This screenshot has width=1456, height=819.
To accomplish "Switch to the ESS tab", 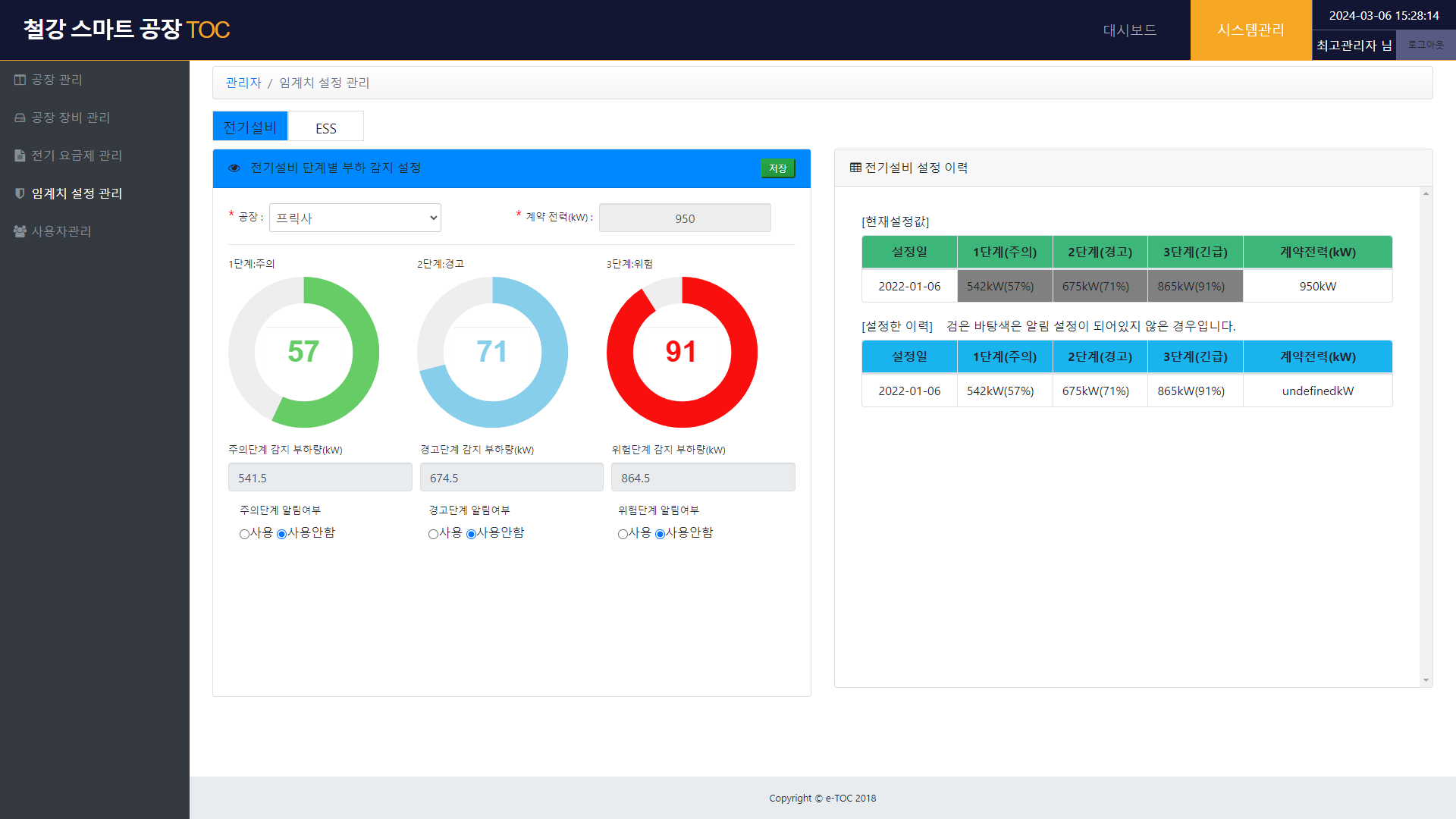I will coord(326,127).
